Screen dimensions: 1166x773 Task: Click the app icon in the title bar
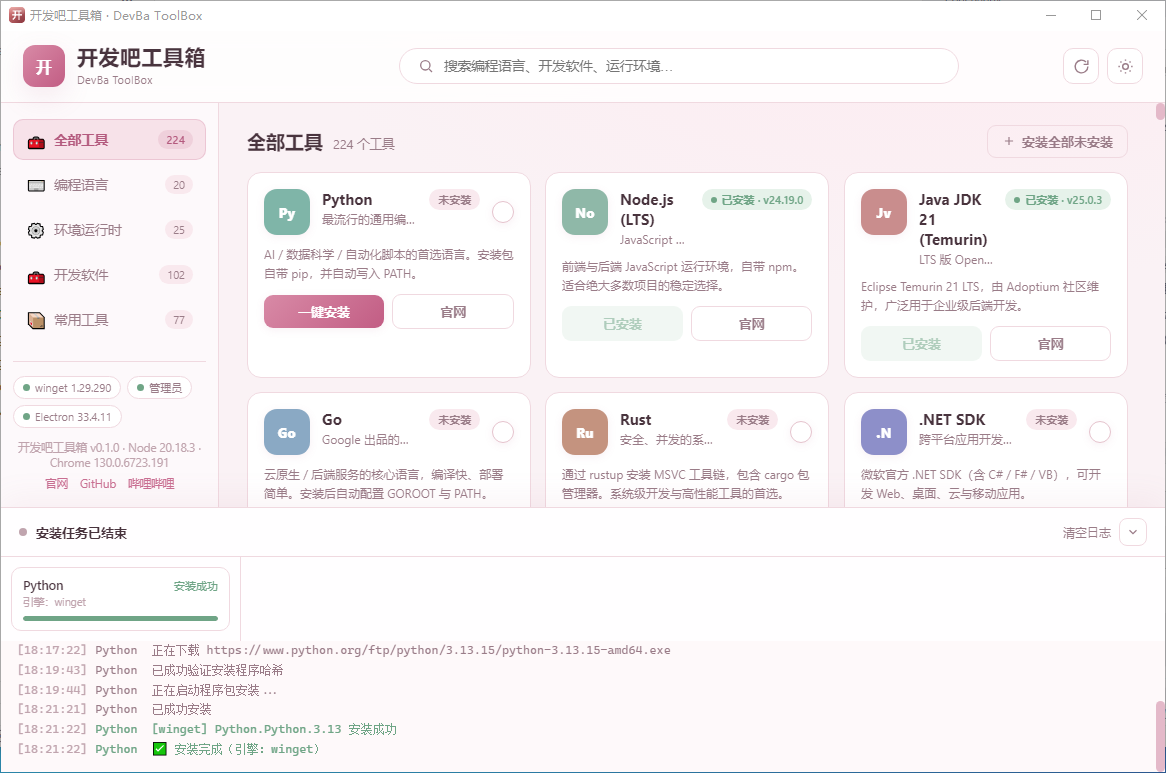pos(16,15)
